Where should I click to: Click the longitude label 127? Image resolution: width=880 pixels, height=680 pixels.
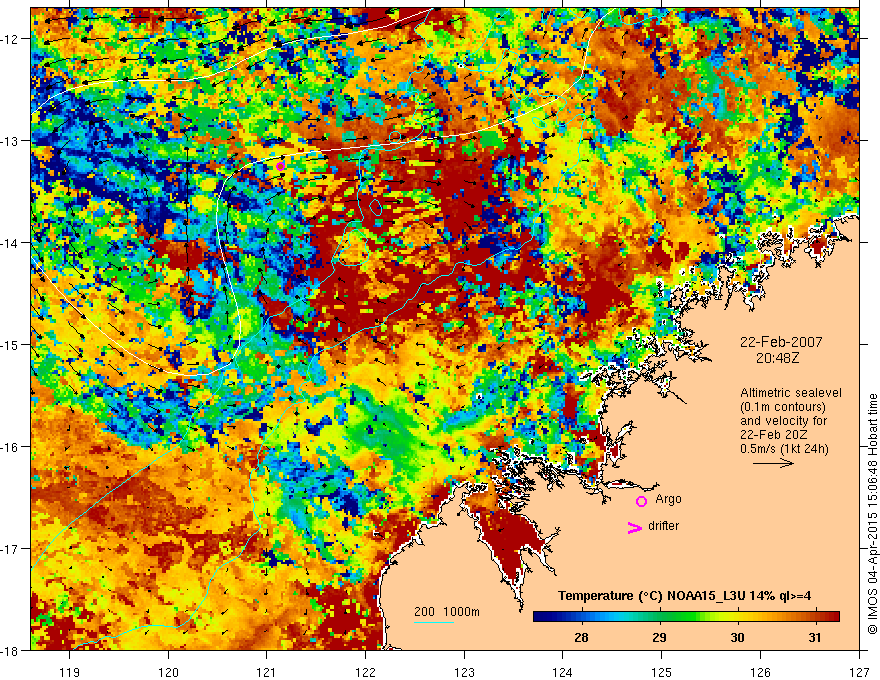[859, 672]
